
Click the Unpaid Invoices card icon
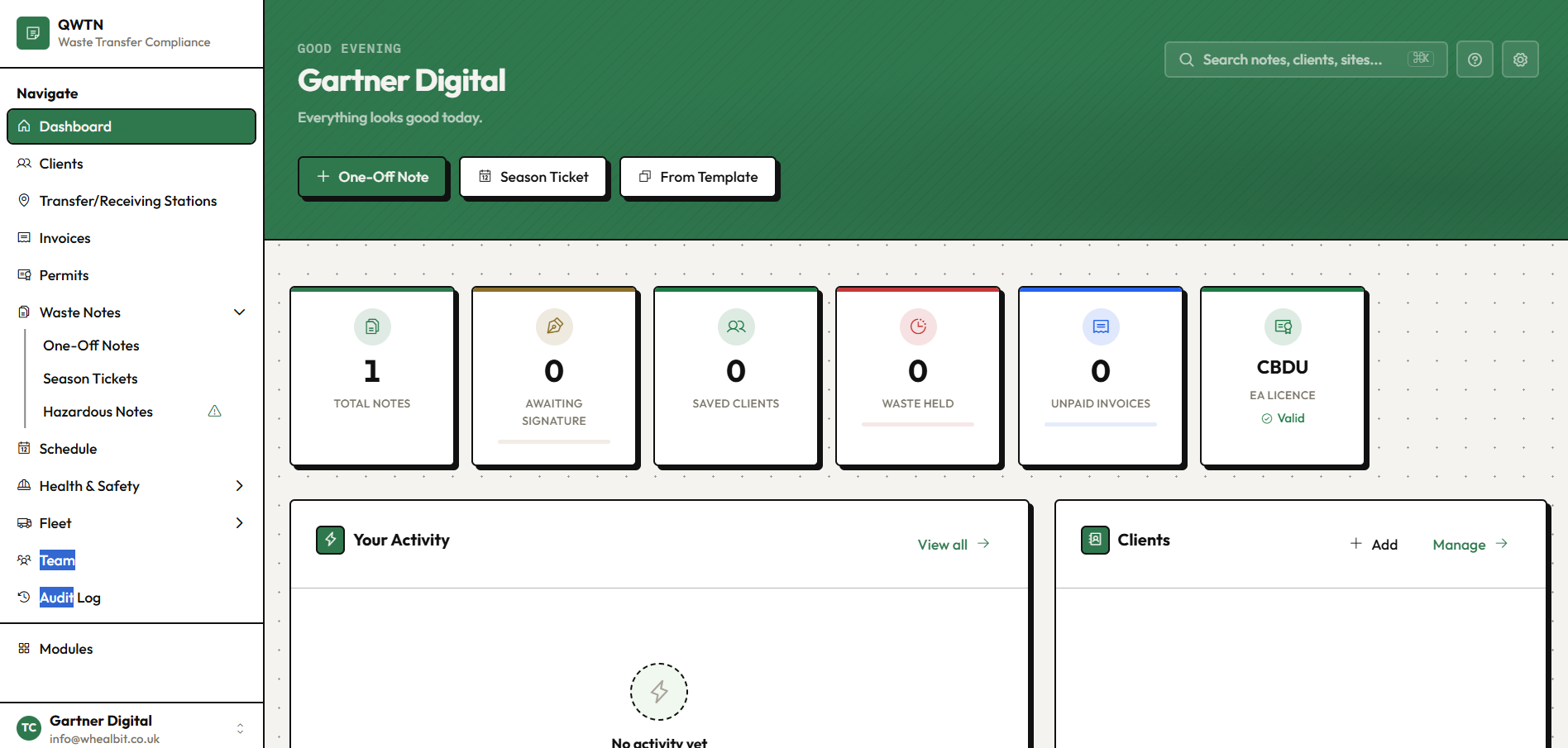pyautogui.click(x=1101, y=326)
